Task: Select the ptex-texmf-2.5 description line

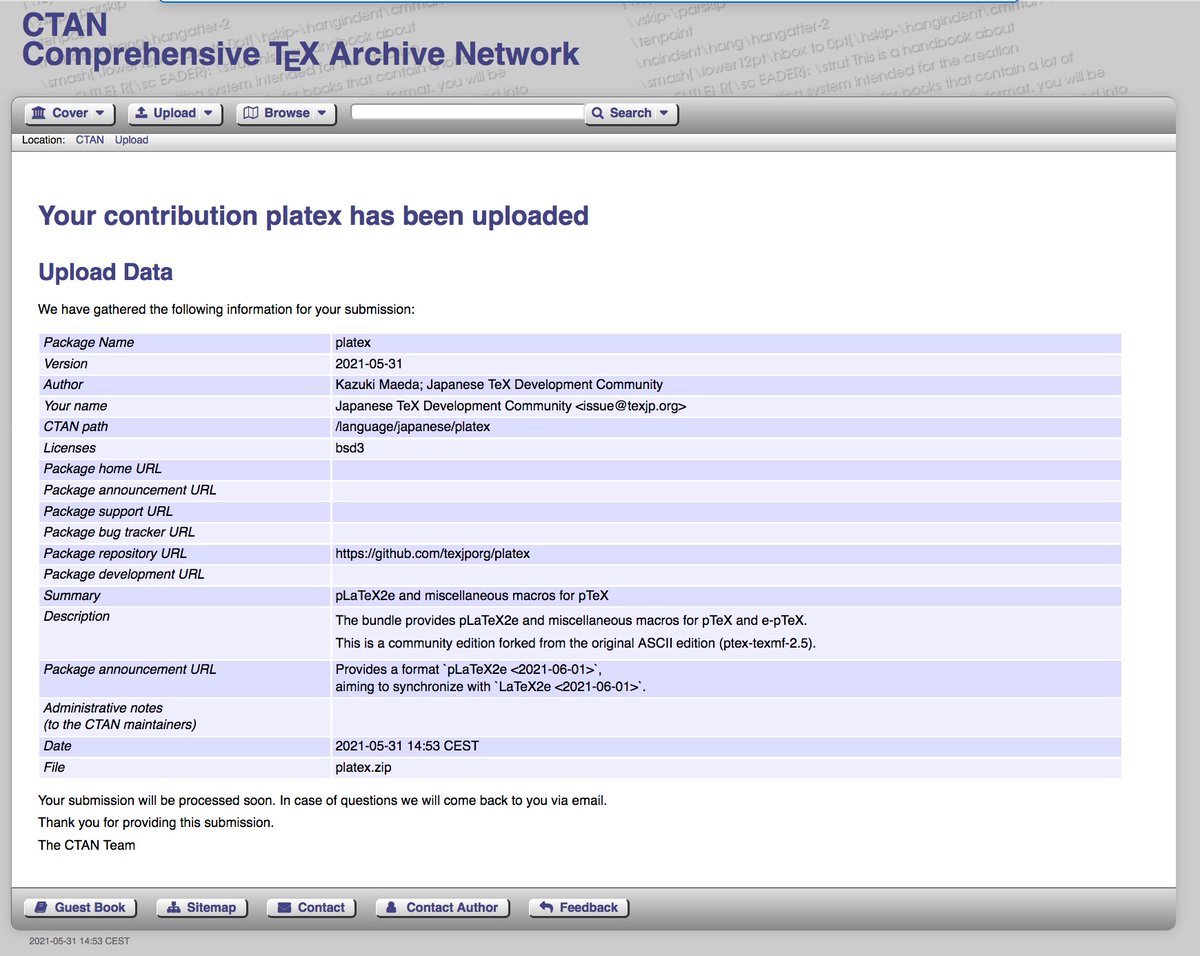Action: point(575,643)
